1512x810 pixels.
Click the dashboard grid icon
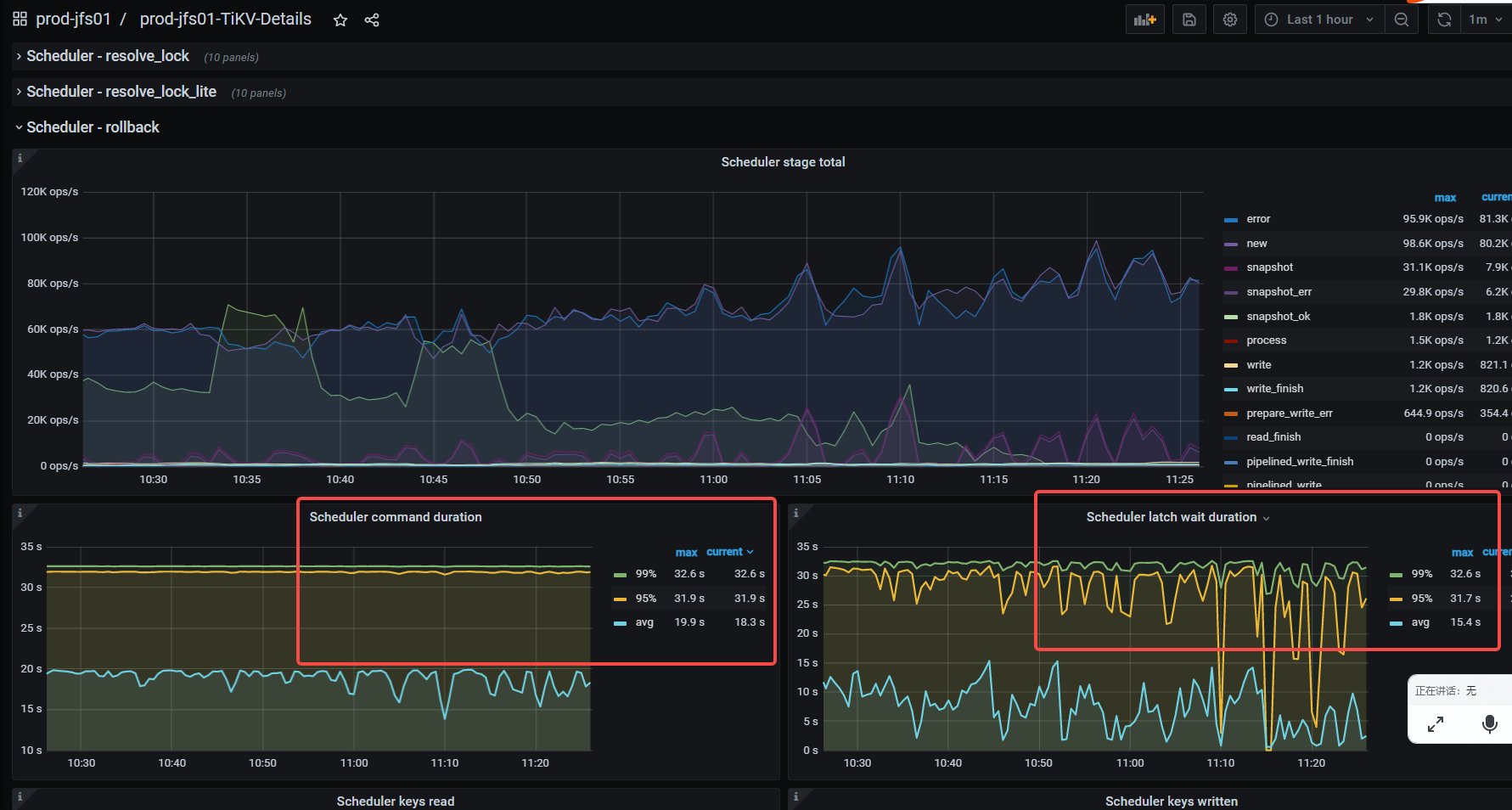[x=20, y=20]
